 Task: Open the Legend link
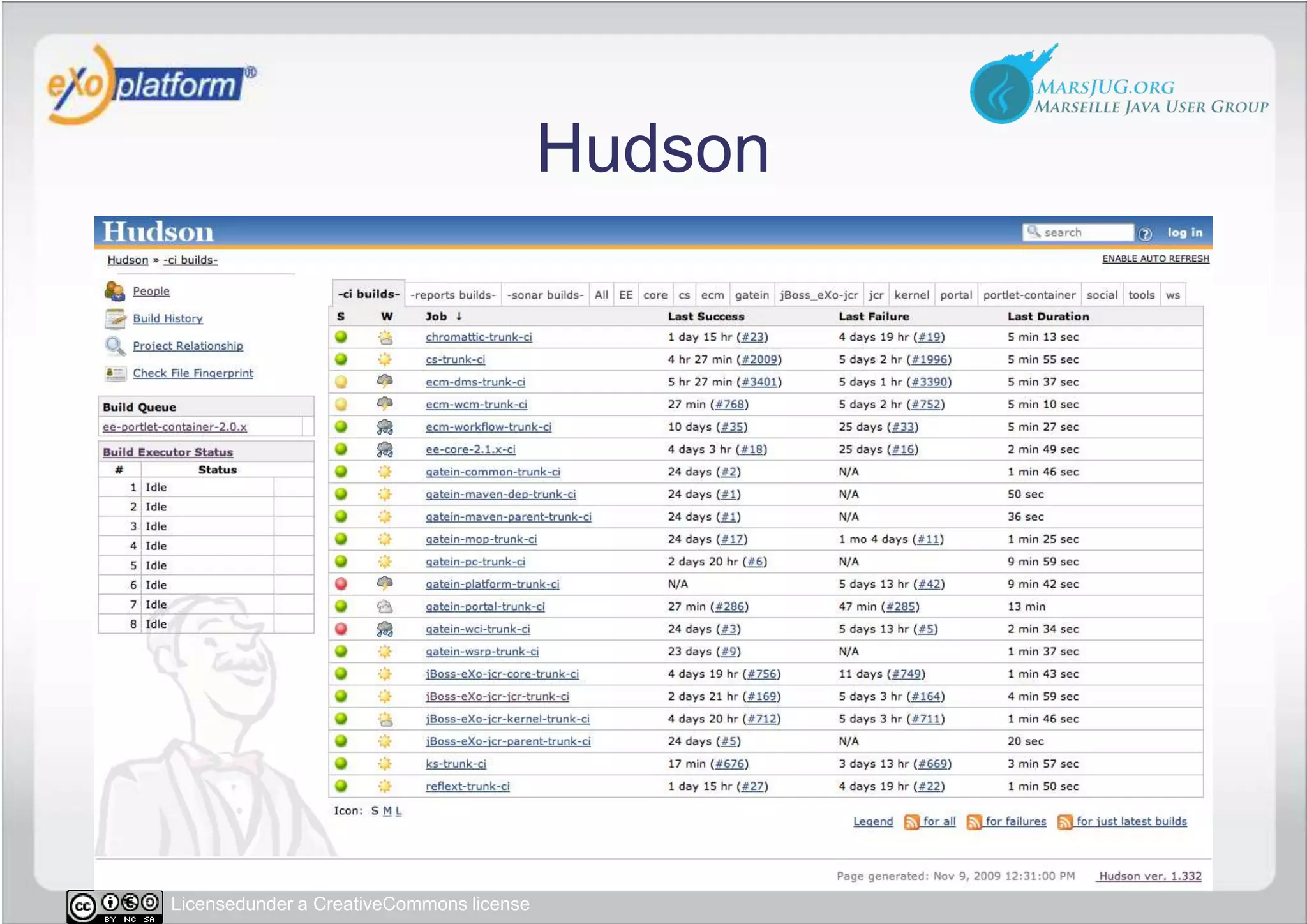click(x=873, y=822)
